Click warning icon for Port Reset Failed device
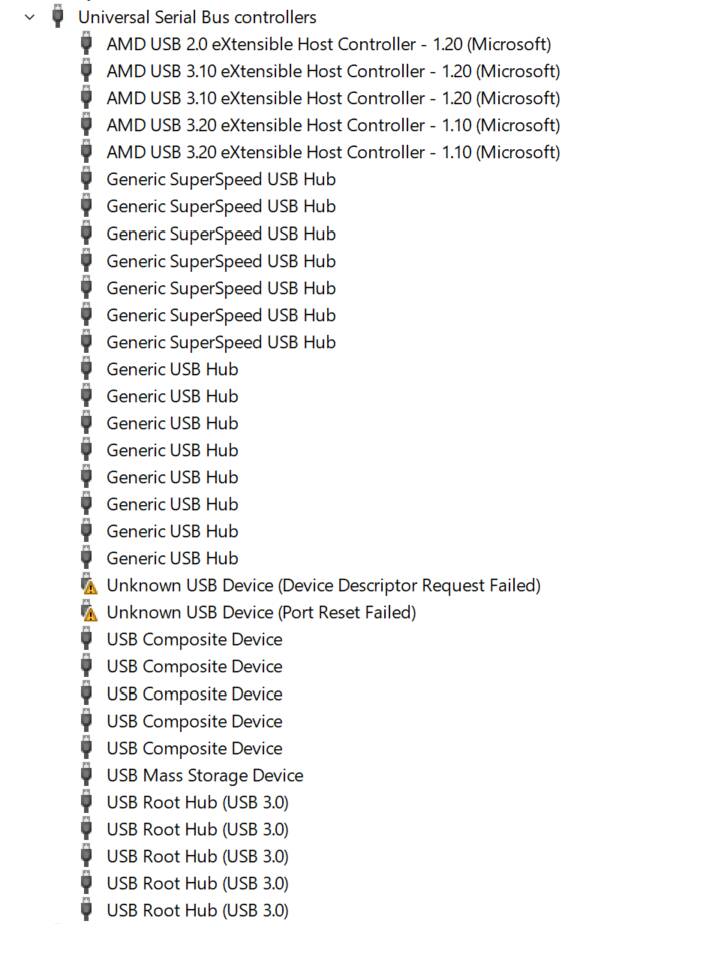 pos(90,613)
